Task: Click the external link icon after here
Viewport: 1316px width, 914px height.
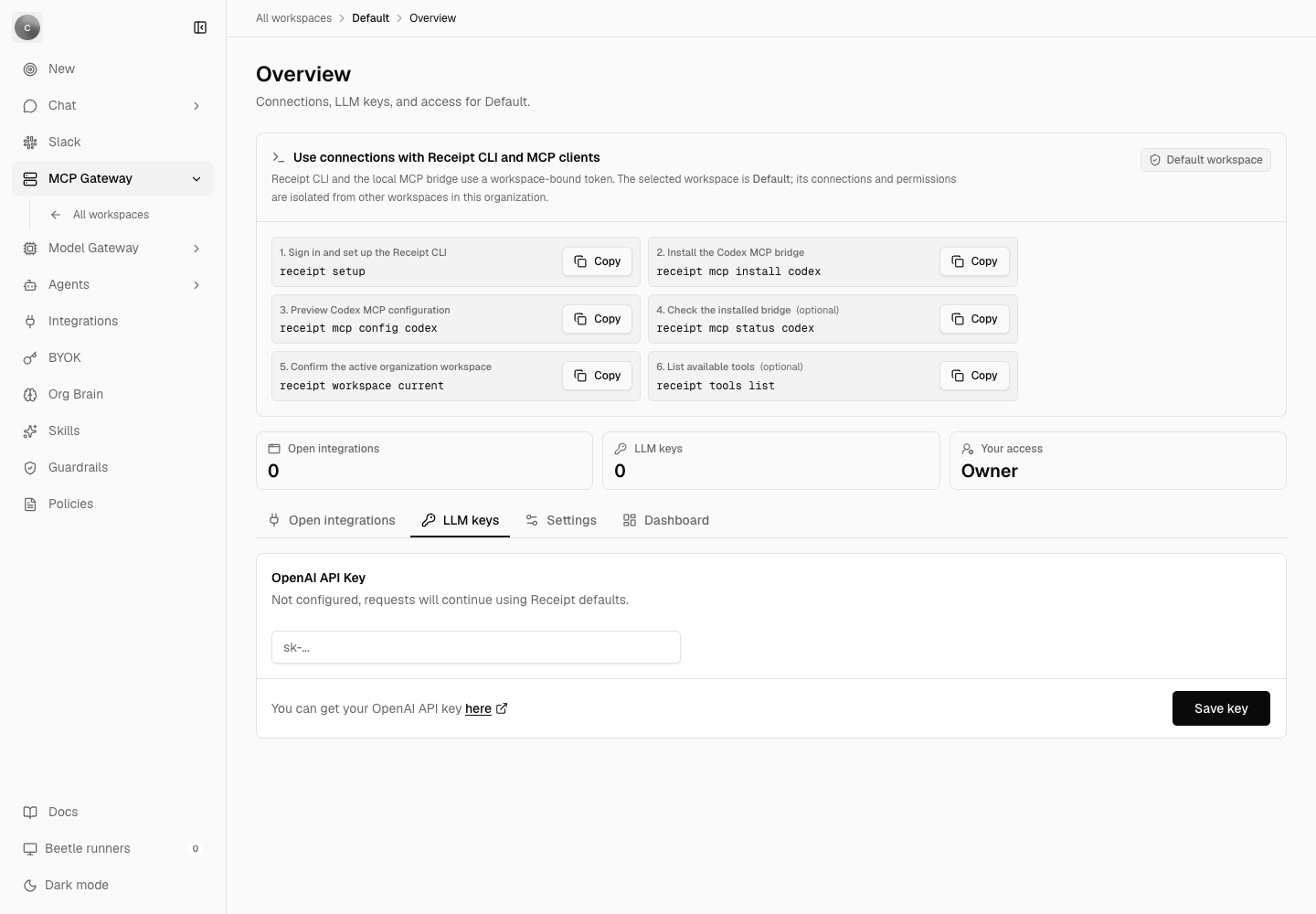Action: point(502,708)
